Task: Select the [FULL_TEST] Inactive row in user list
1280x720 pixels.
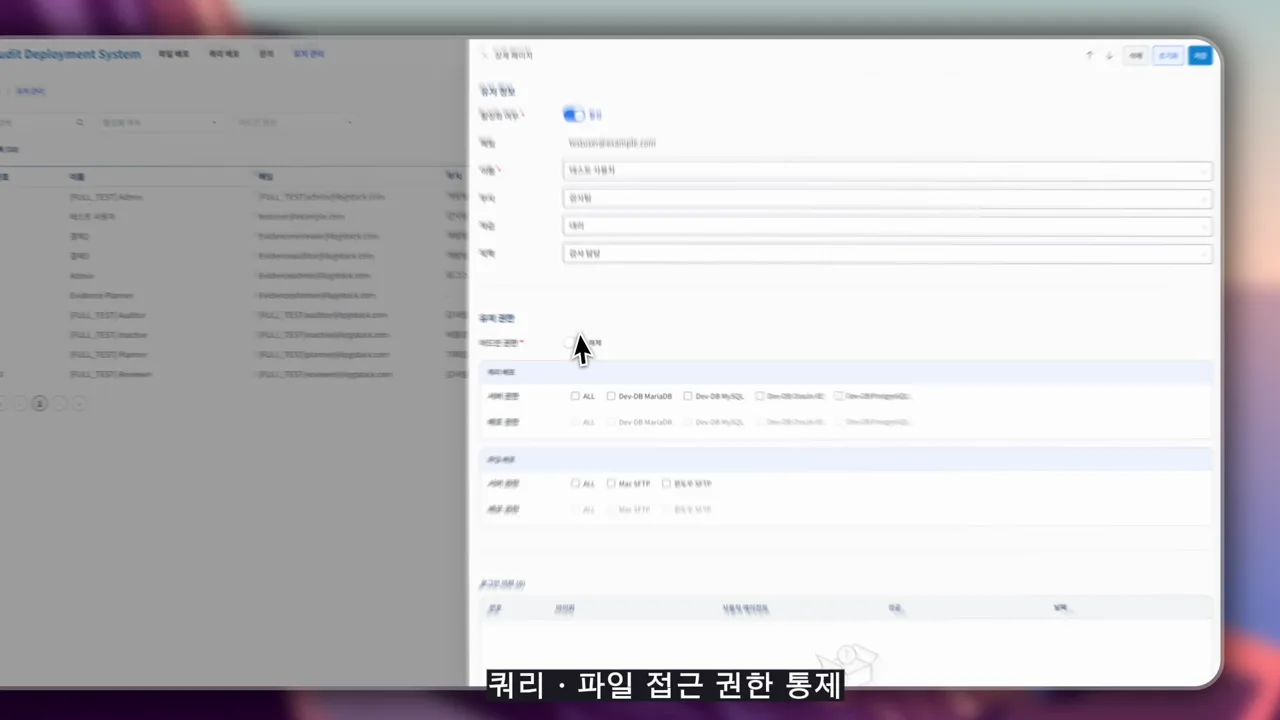Action: (x=235, y=335)
